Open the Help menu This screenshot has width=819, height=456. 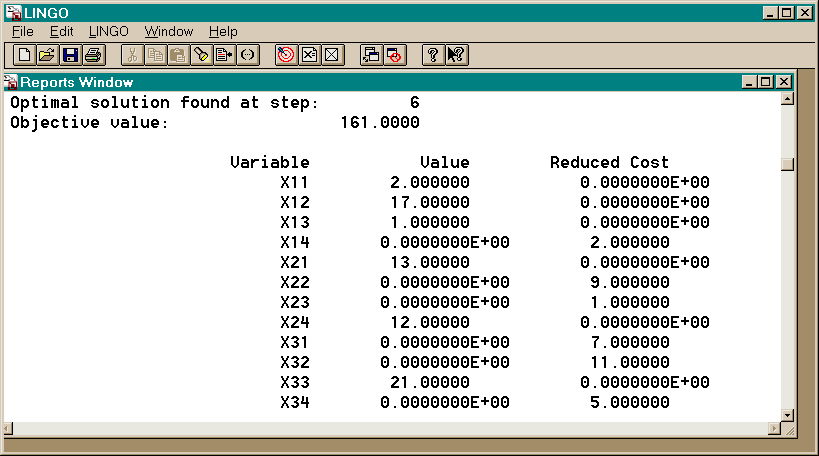click(223, 31)
